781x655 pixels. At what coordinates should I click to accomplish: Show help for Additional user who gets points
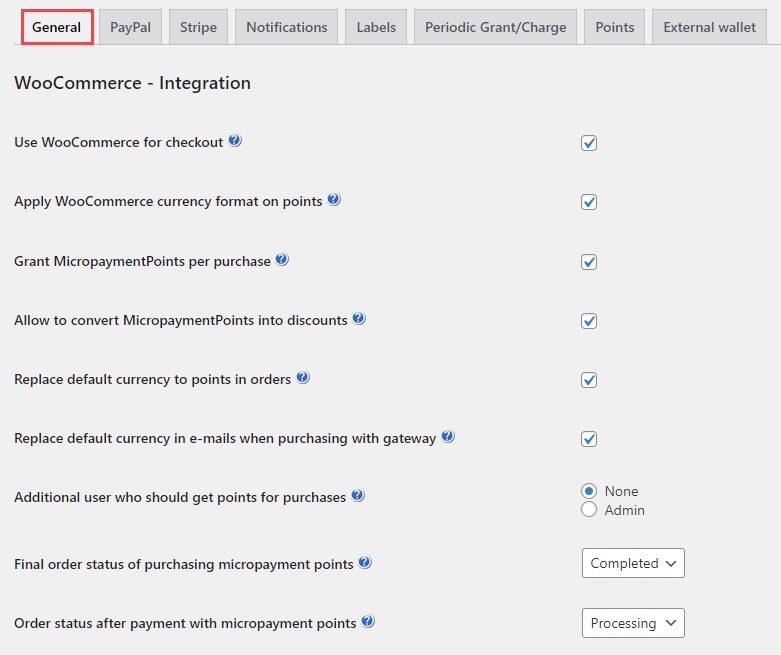[x=358, y=495]
